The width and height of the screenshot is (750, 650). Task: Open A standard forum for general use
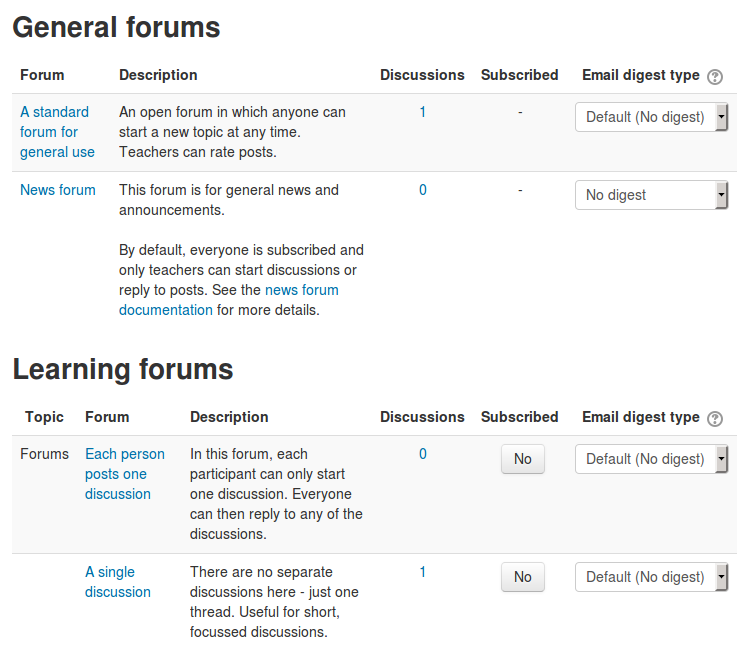pos(57,132)
